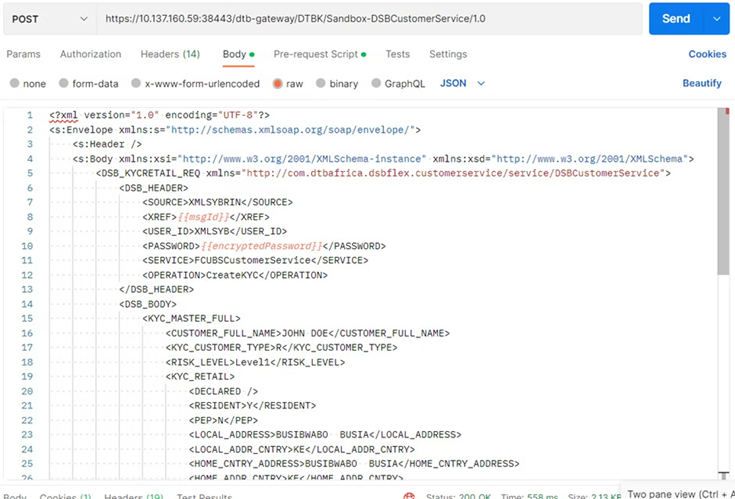Choose the GraphQL body option
The image size is (735, 499).
(x=376, y=84)
